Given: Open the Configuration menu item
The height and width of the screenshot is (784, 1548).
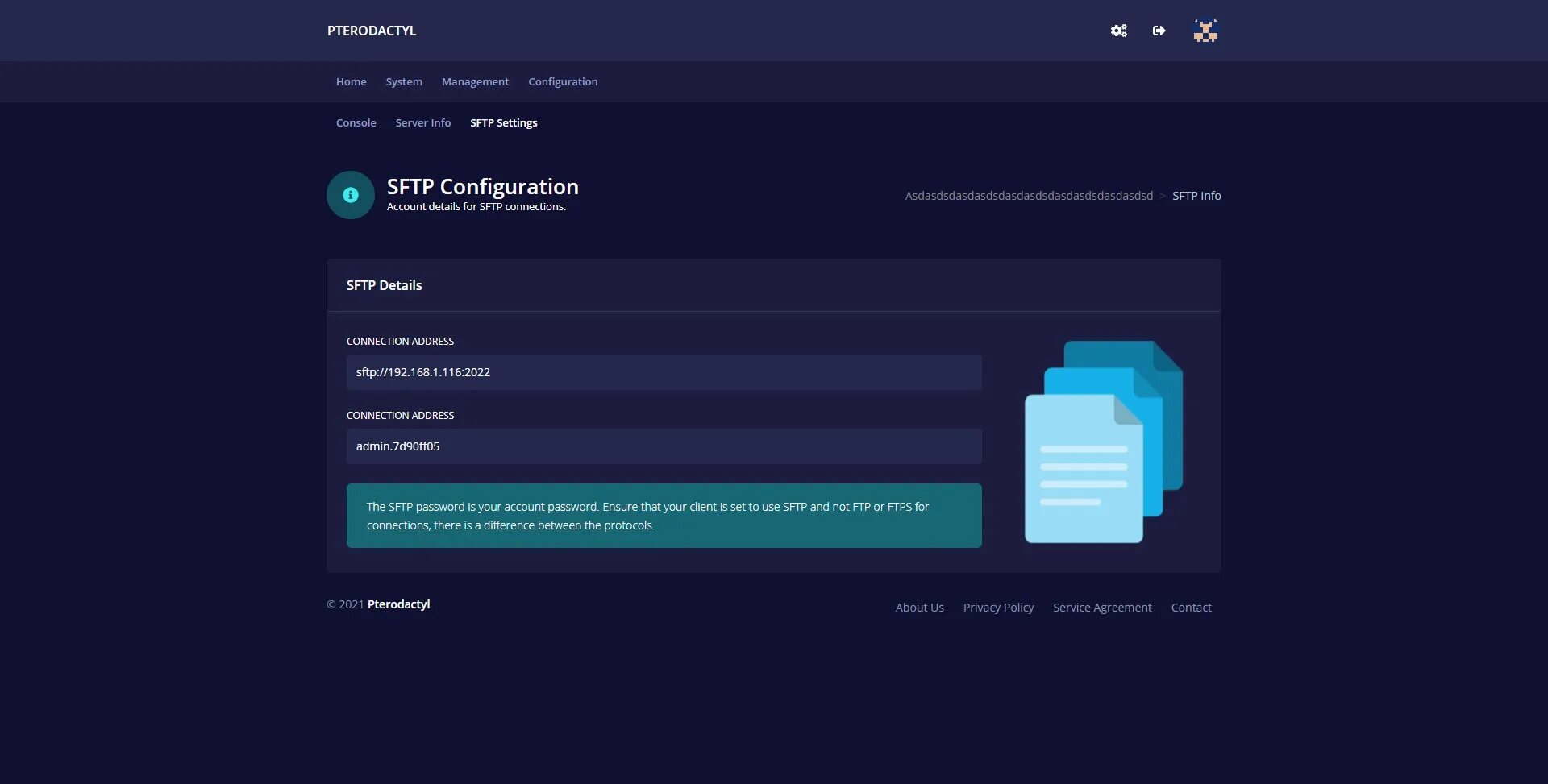Looking at the screenshot, I should click(x=563, y=81).
